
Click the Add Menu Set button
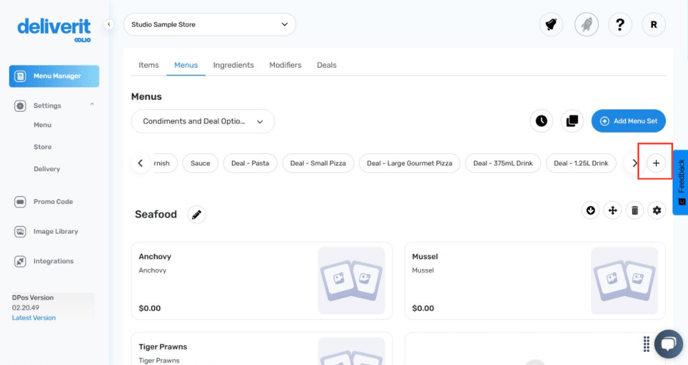[x=628, y=121]
